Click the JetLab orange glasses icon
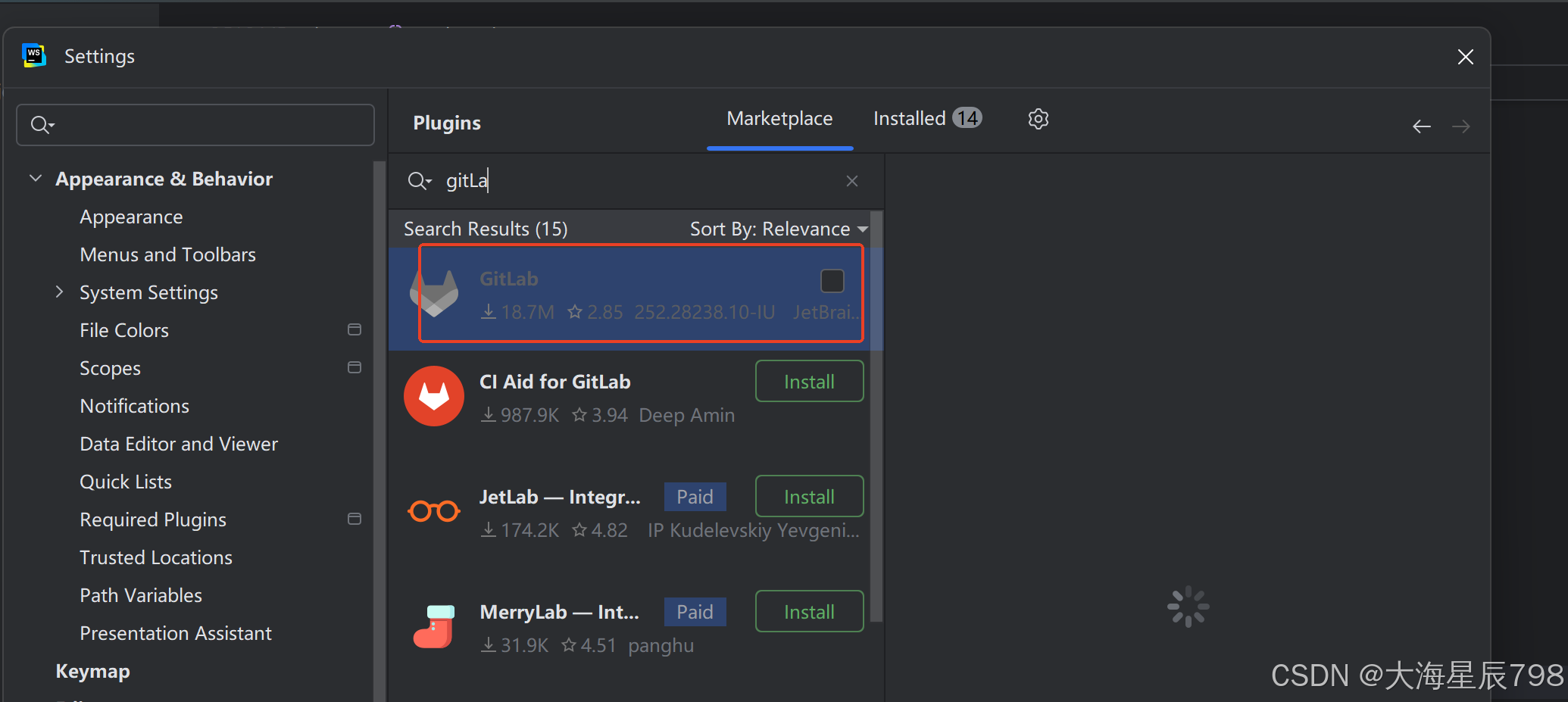The image size is (1568, 702). pos(434,511)
